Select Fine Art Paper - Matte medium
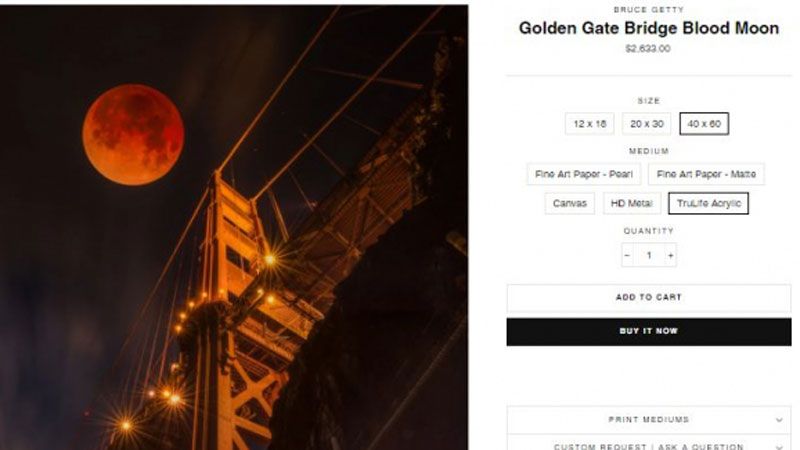 706,174
